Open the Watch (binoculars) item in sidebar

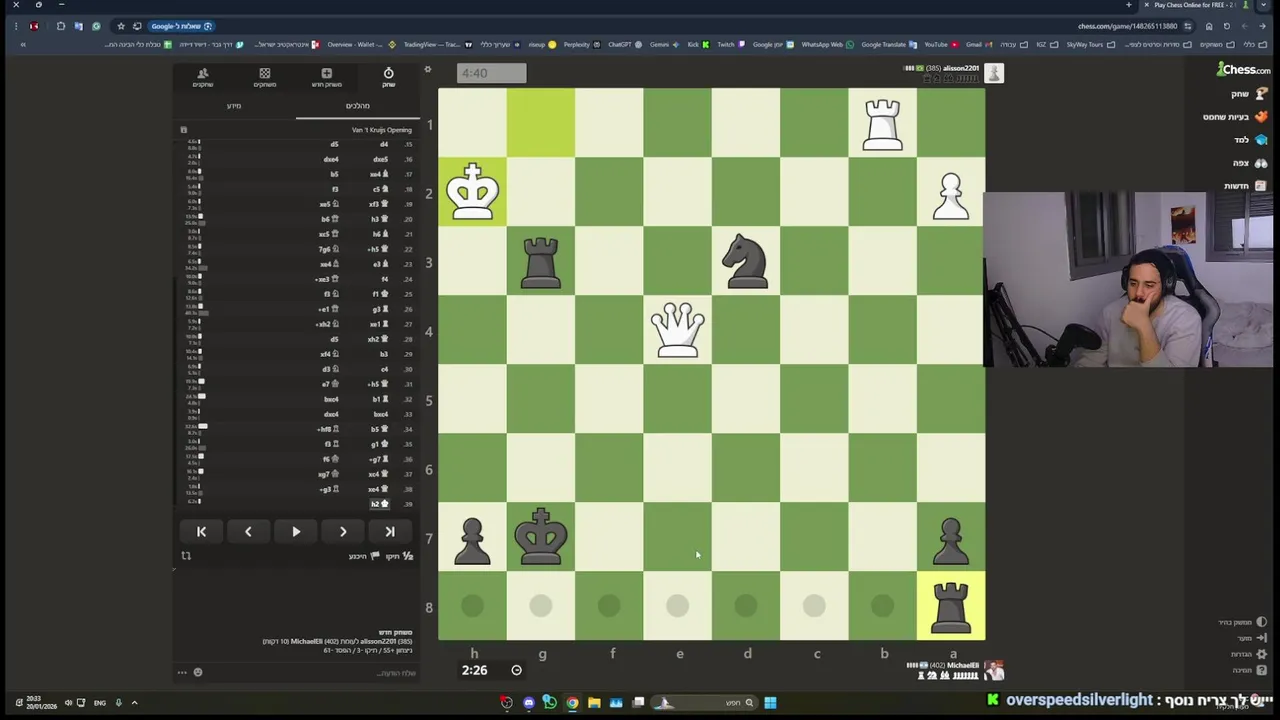pos(1250,163)
